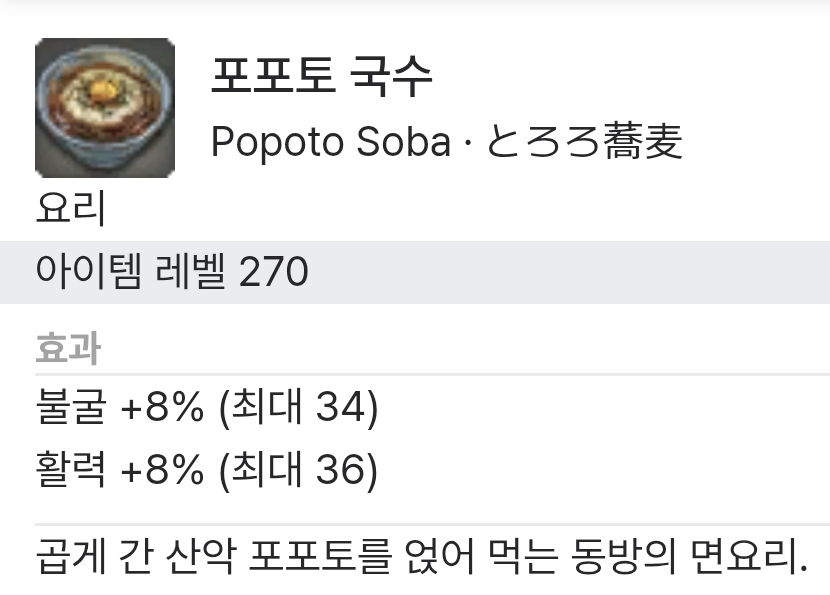Screen dimensions: 830x595
Task: Click the Popoto Soba dish icon
Action: (x=104, y=108)
